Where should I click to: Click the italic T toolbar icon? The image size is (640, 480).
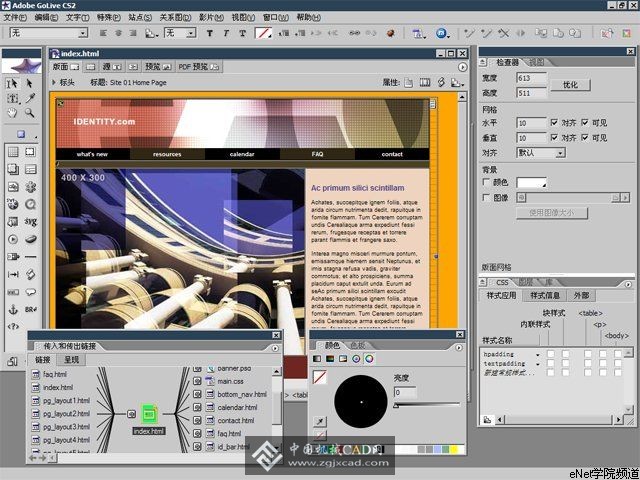(x=226, y=33)
